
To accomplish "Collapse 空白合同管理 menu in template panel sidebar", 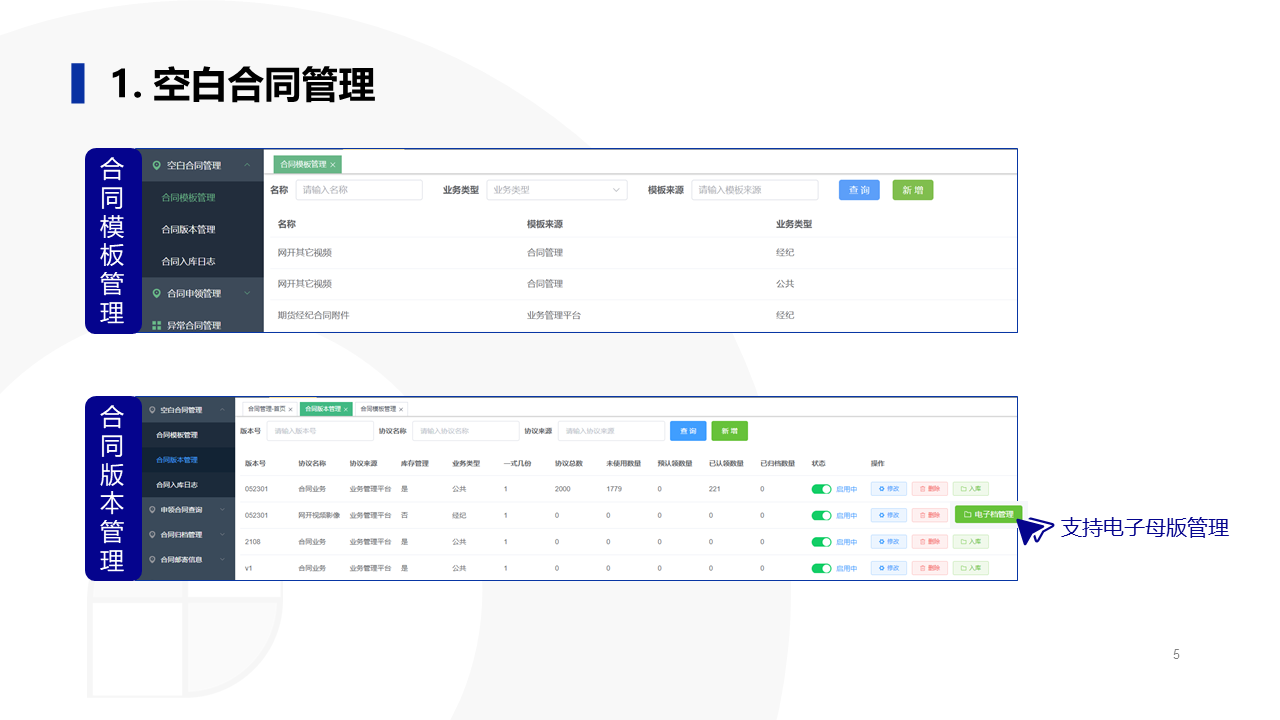I will 246,165.
